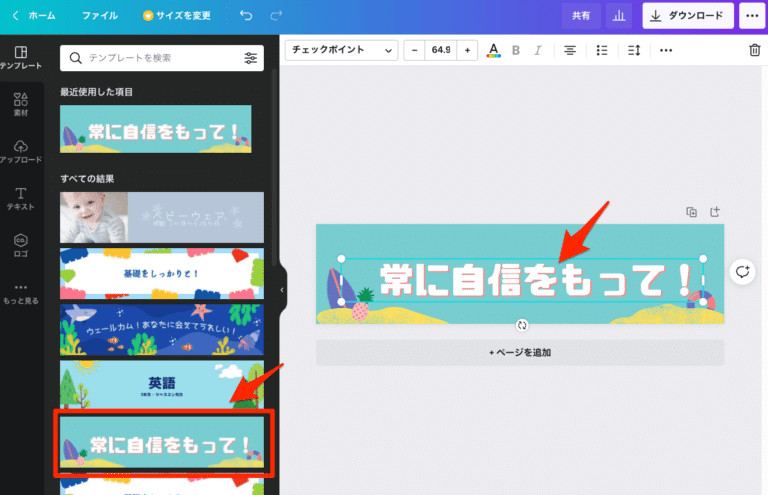768x495 pixels.
Task: Open the top-right more options menu
Action: click(752, 16)
